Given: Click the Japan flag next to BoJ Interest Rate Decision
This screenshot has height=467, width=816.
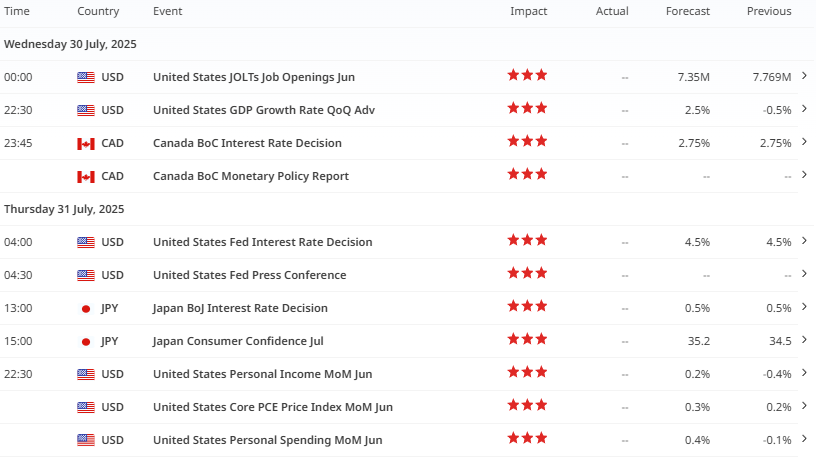Looking at the screenshot, I should (x=86, y=309).
